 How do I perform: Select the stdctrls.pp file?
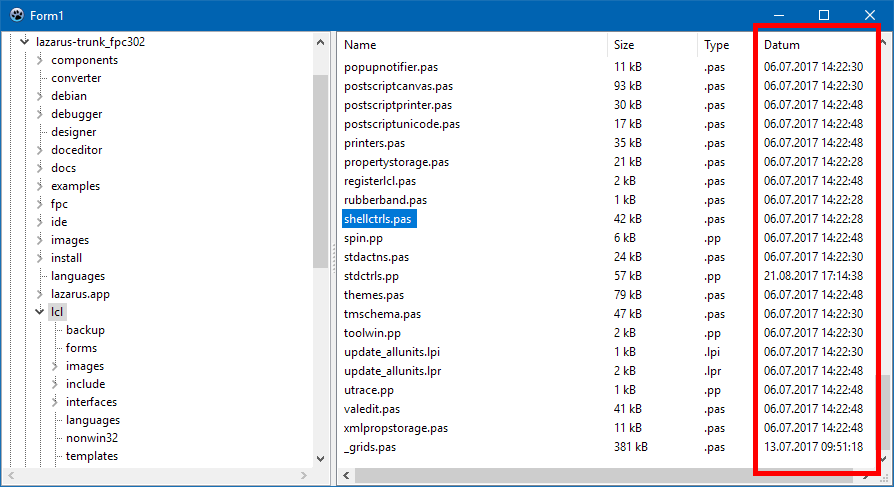tap(371, 276)
